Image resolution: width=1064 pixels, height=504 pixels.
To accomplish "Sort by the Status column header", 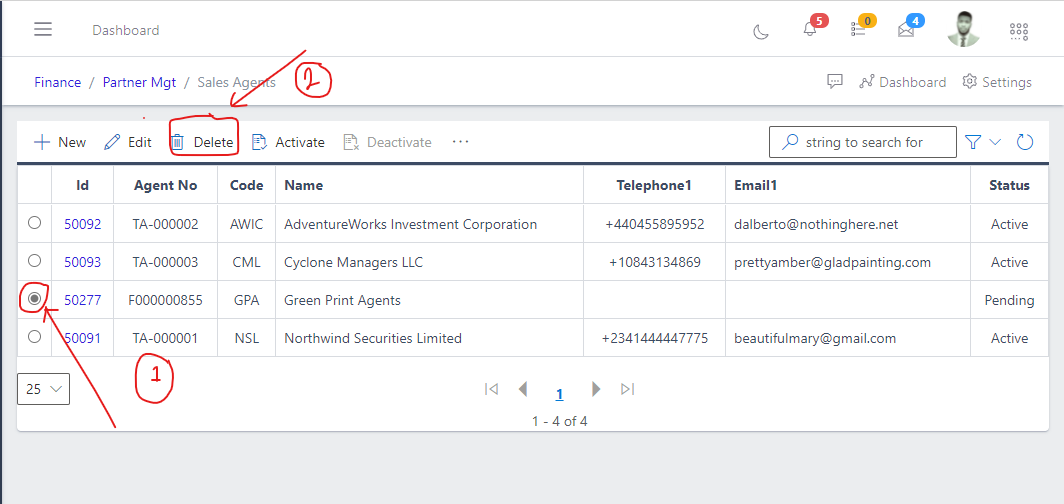I will click(x=1009, y=185).
